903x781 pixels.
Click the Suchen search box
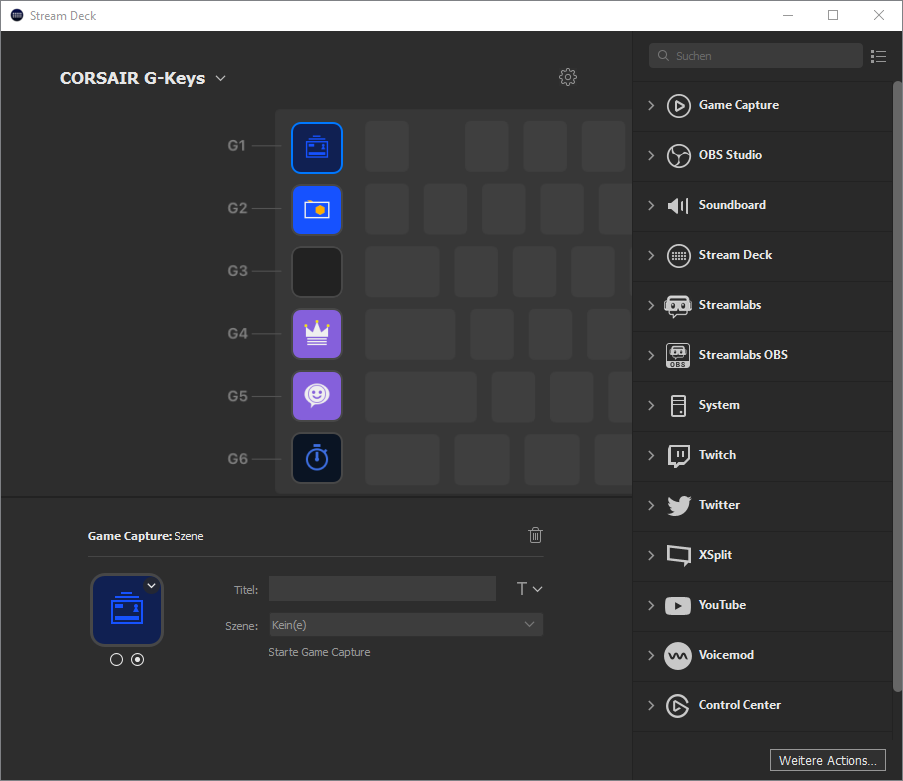click(760, 56)
